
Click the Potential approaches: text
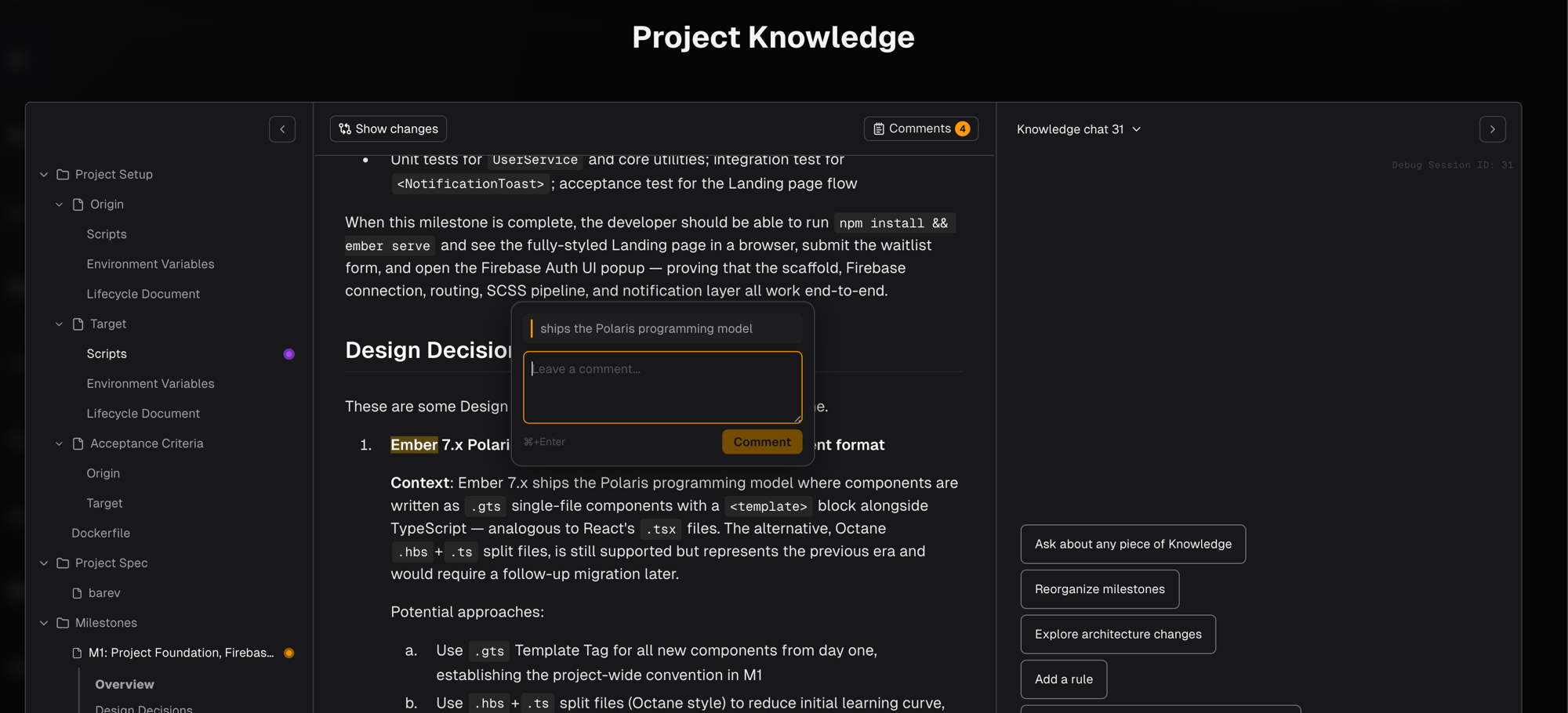tap(467, 612)
